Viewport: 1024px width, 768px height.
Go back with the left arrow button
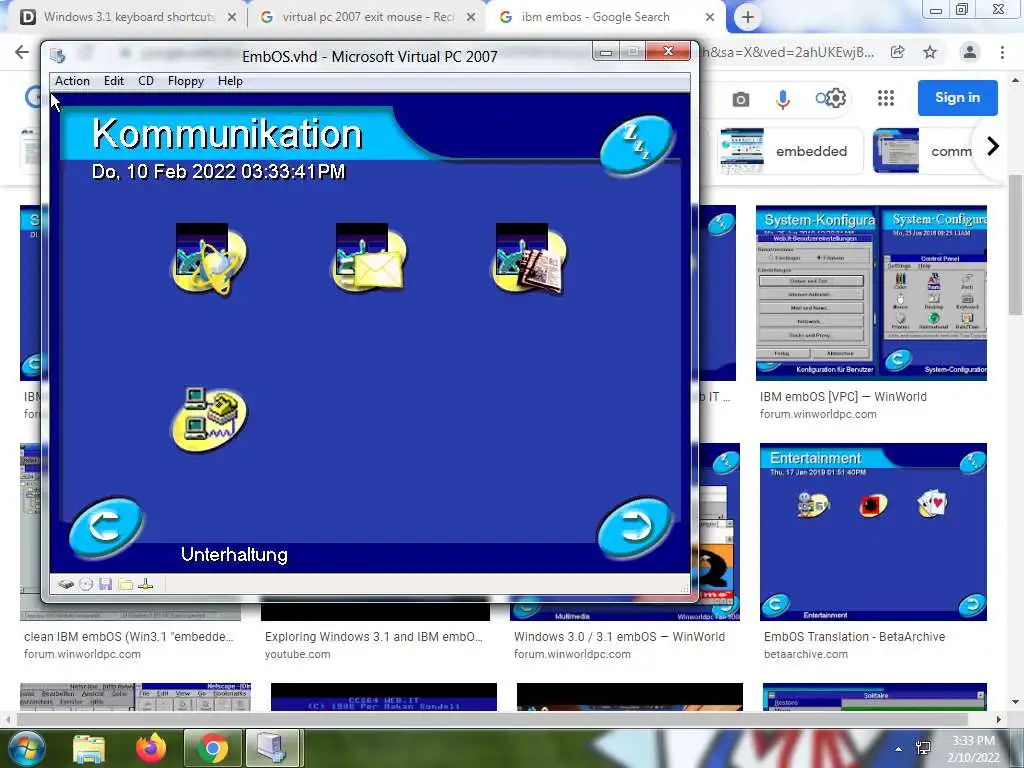106,527
